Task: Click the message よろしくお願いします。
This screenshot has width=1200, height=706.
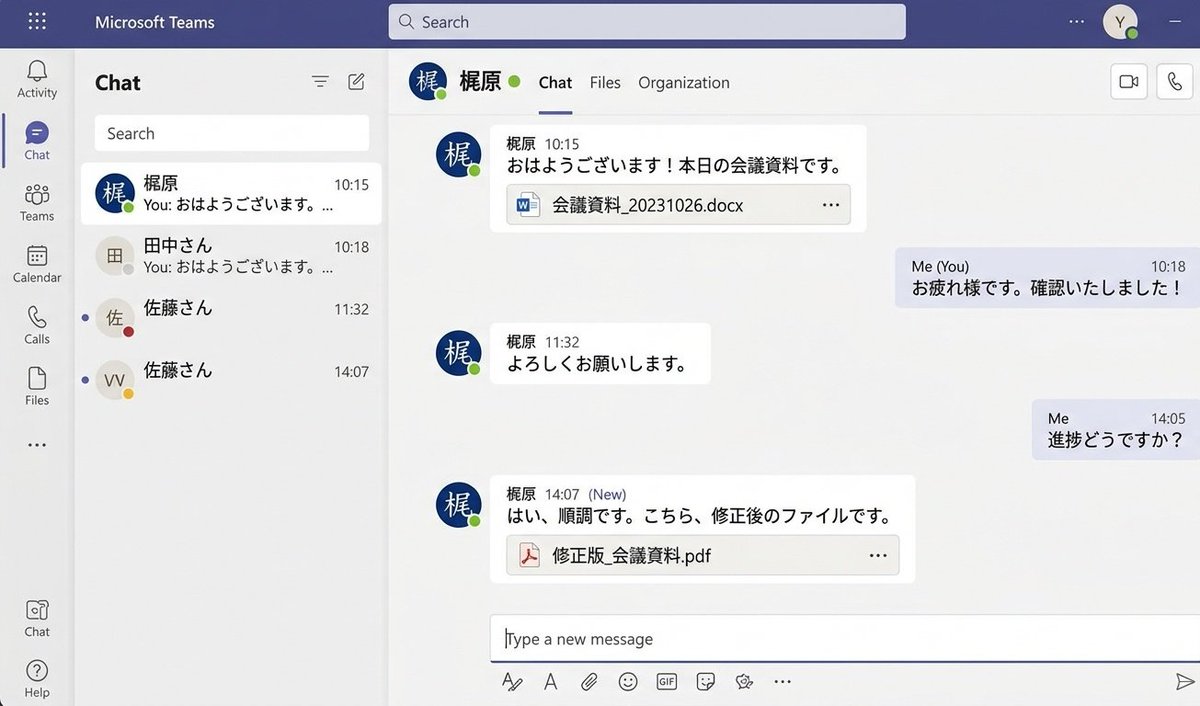Action: [x=599, y=364]
